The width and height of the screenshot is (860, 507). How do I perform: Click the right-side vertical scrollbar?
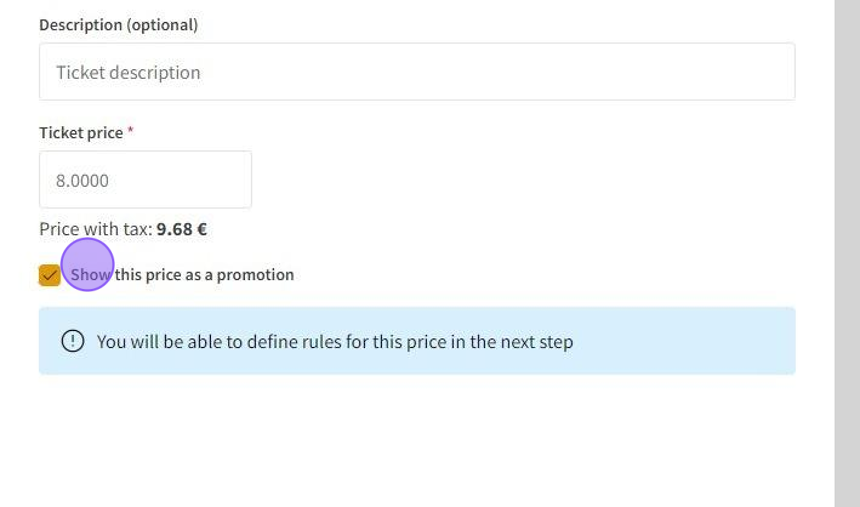click(x=847, y=250)
